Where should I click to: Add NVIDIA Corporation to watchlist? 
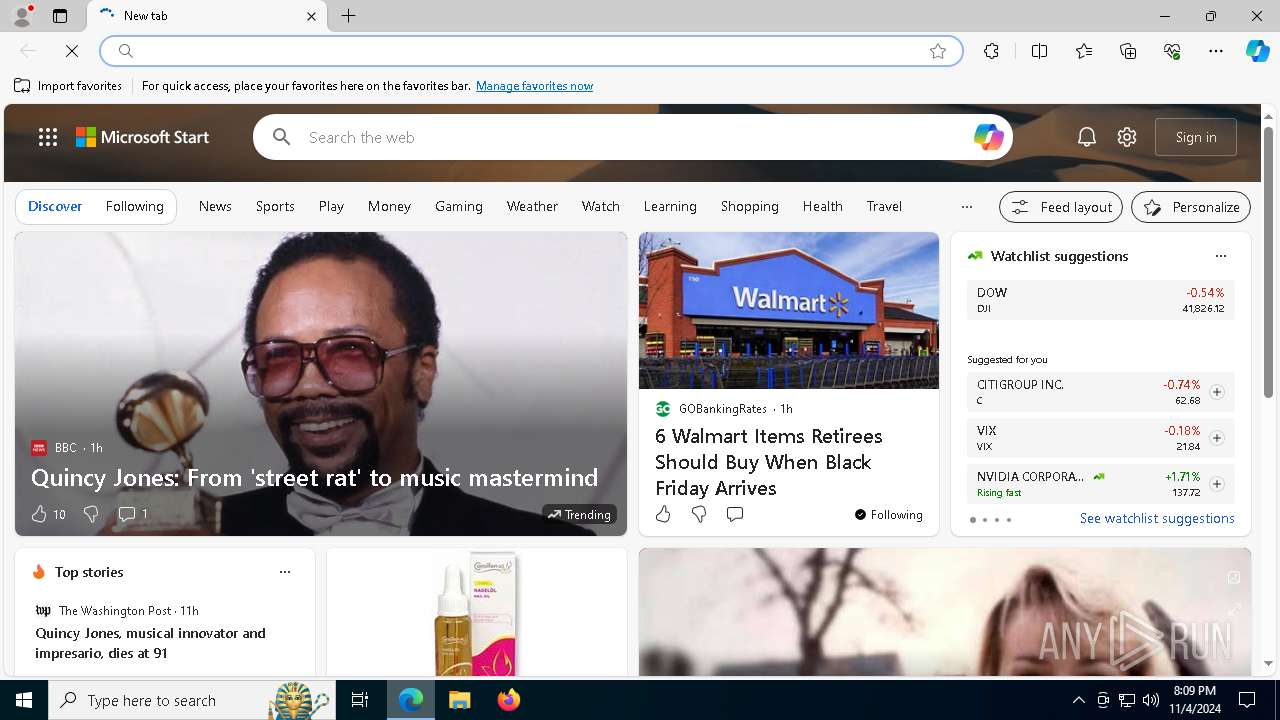[x=1217, y=484]
